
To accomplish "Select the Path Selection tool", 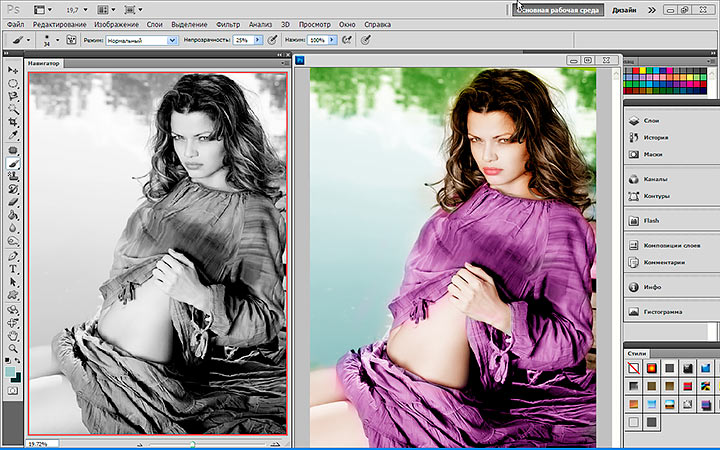I will click(x=13, y=282).
